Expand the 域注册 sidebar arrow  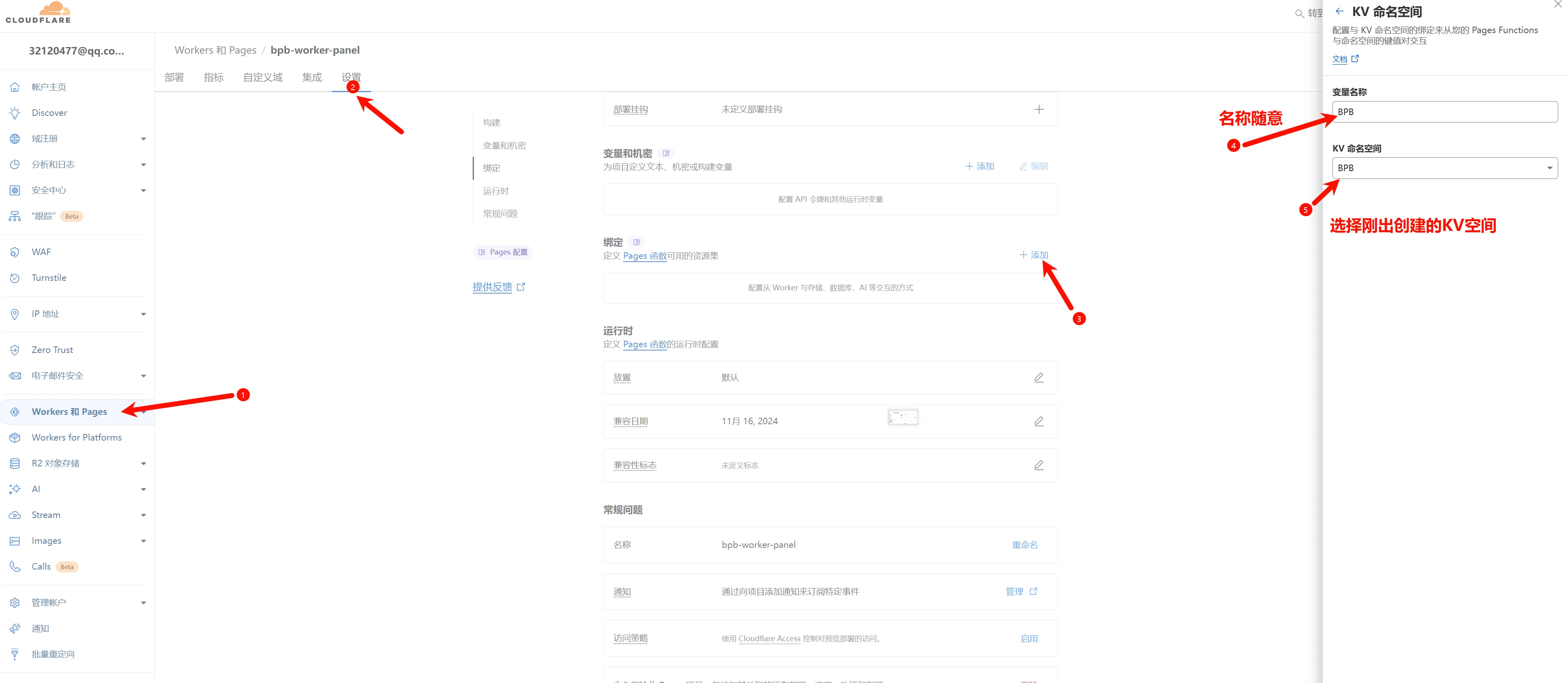tap(144, 139)
